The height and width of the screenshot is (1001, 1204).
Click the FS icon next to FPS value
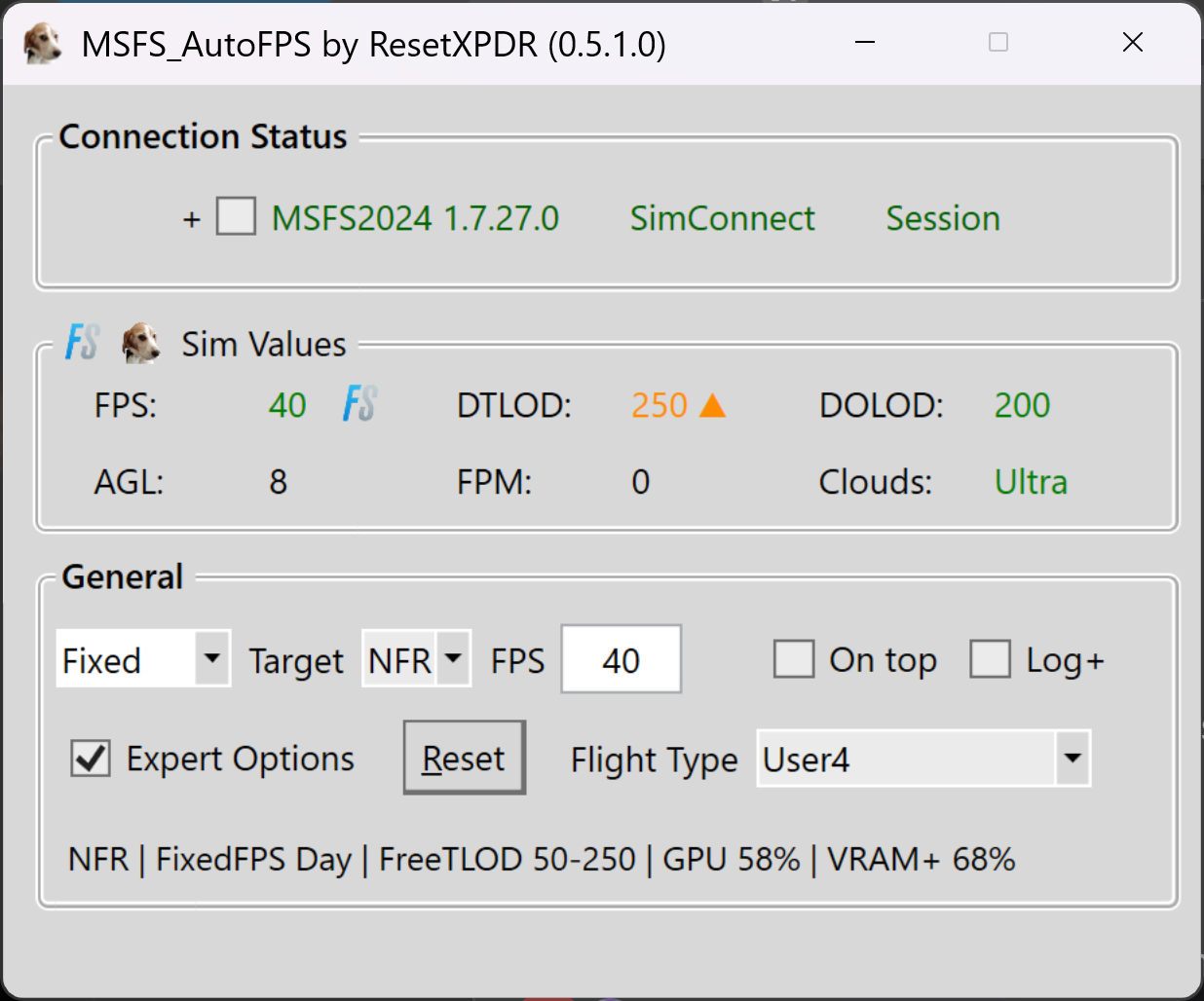tap(360, 403)
